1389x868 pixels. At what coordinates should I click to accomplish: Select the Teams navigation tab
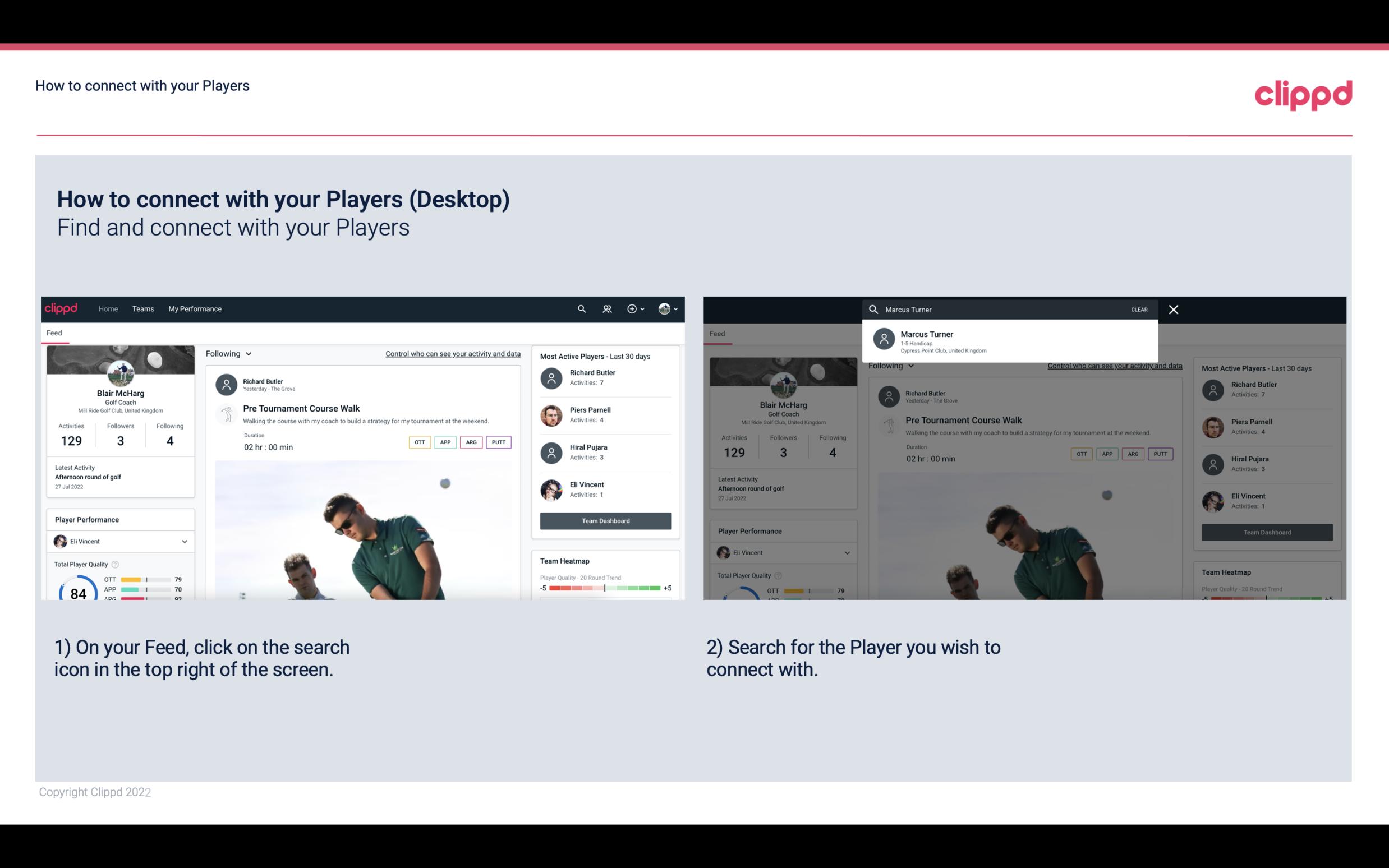click(x=143, y=308)
